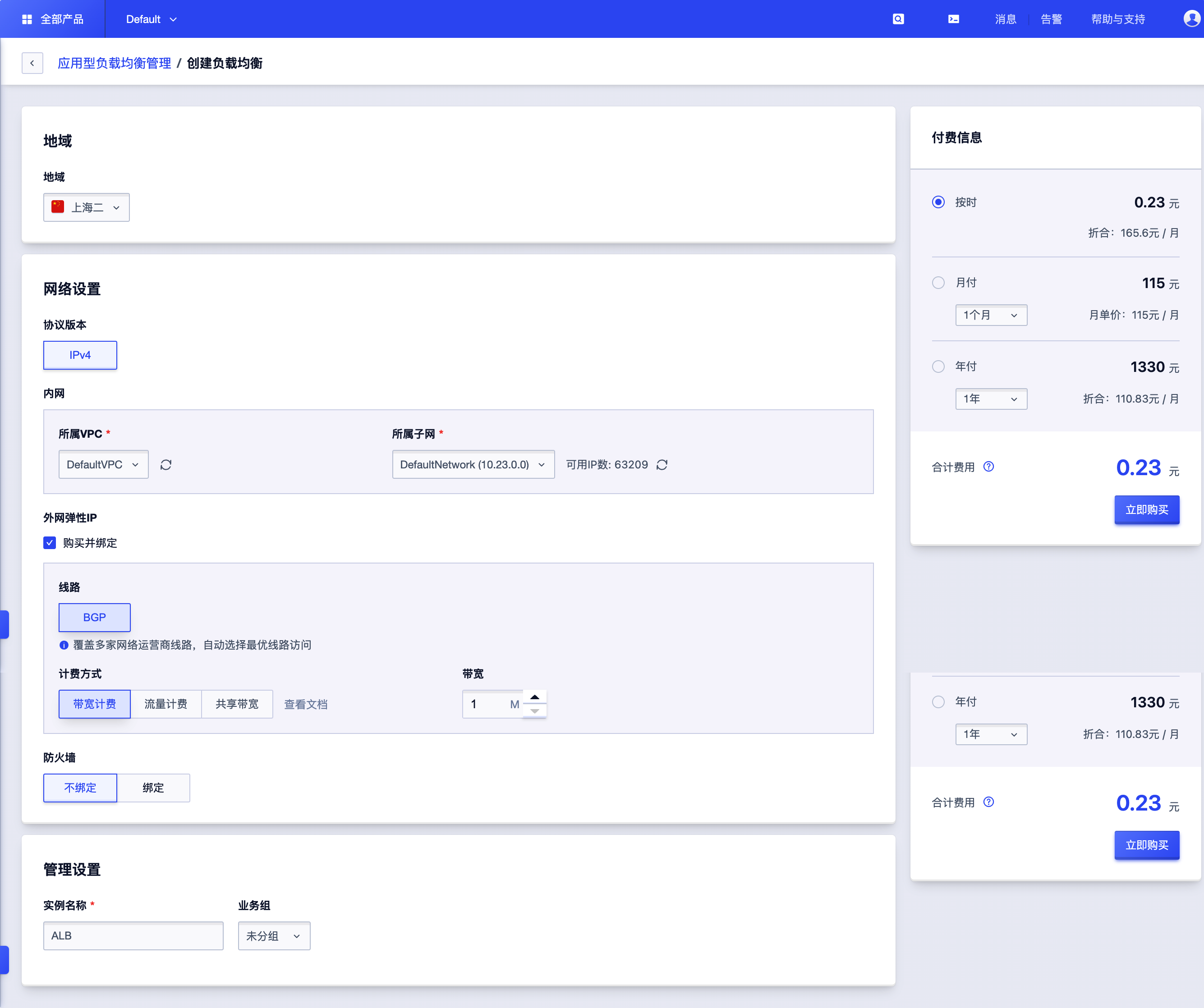Open the 地域 region dropdown showing 上海二

pos(86,207)
